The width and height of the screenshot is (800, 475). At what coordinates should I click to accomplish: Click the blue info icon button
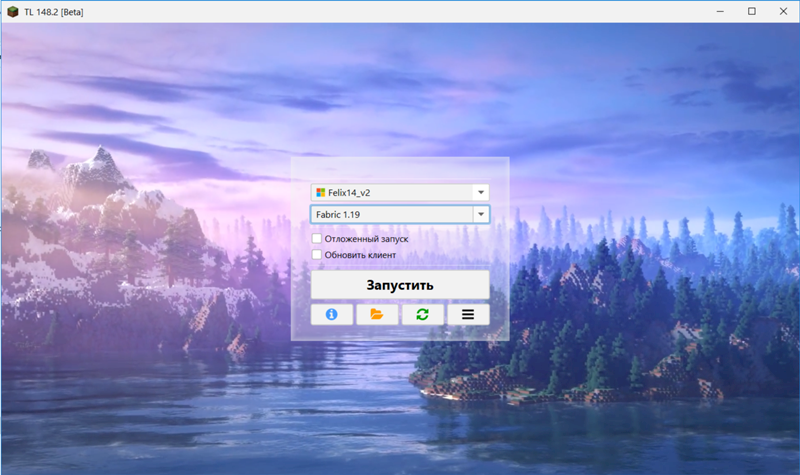[332, 314]
